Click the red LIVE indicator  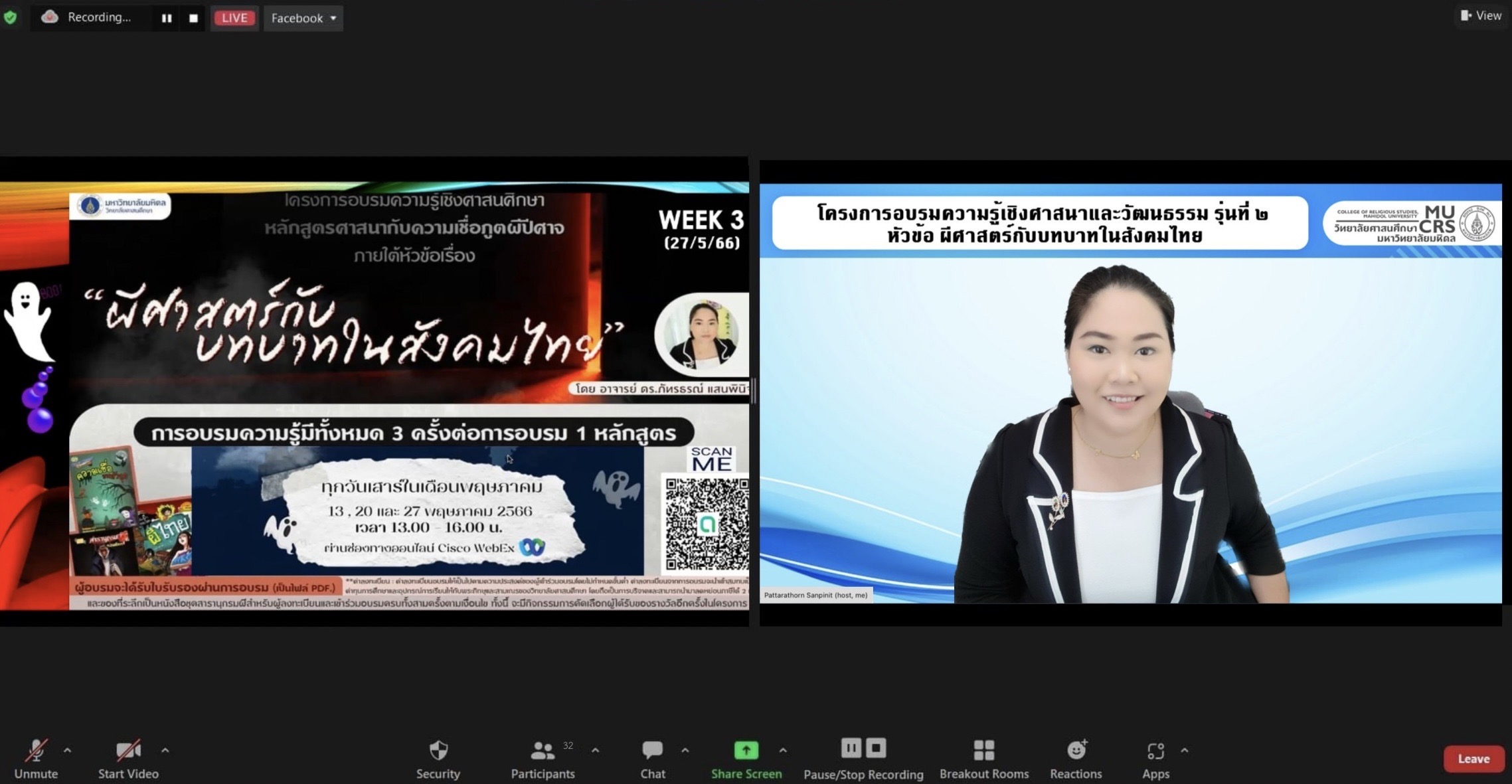pos(234,18)
